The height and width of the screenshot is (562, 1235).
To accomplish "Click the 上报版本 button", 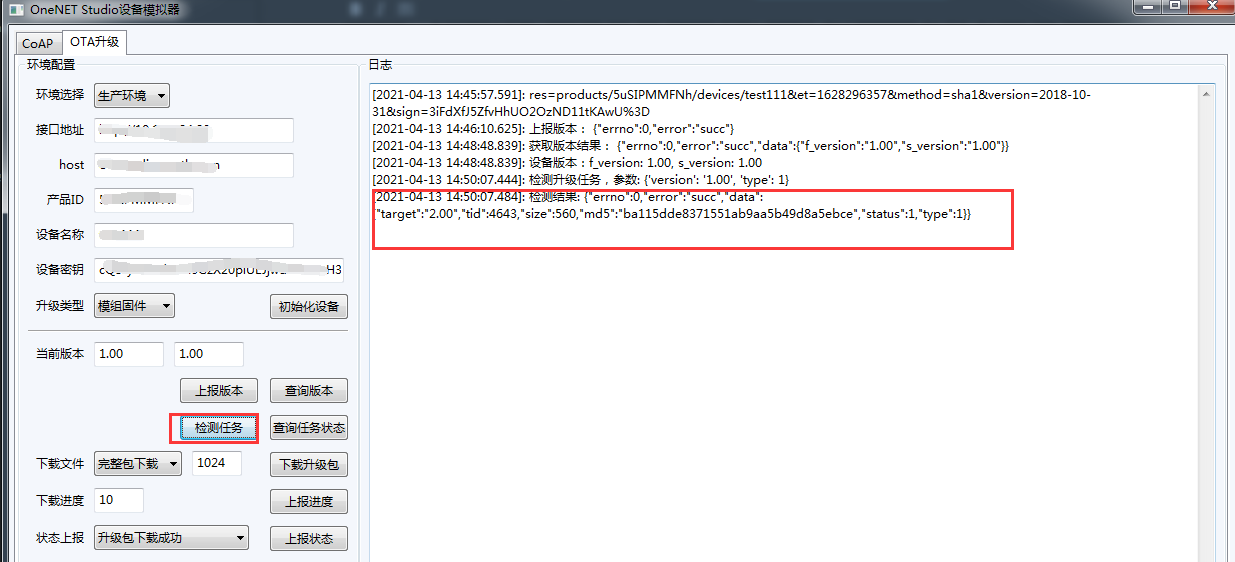I will (219, 390).
